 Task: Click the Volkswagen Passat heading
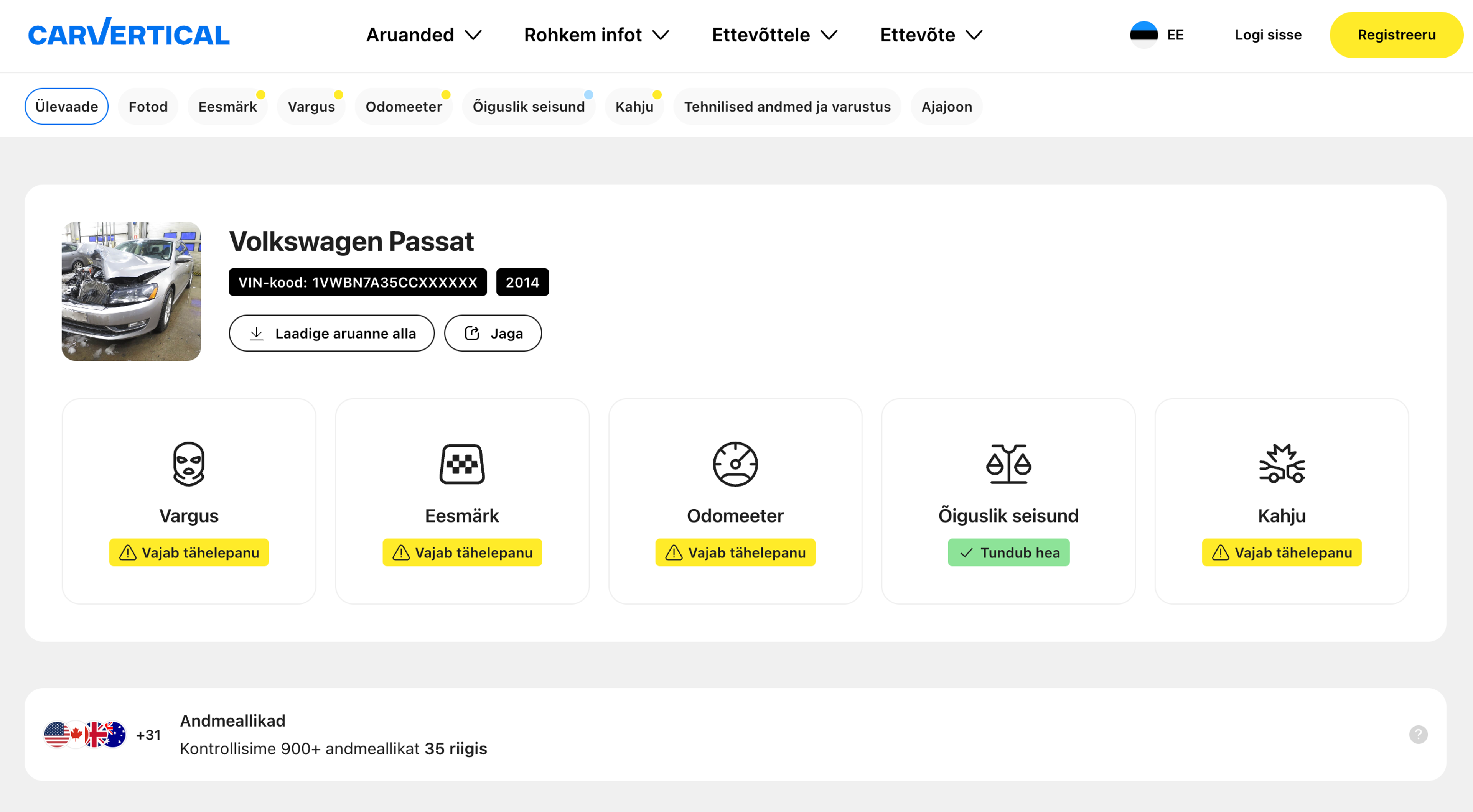point(351,241)
